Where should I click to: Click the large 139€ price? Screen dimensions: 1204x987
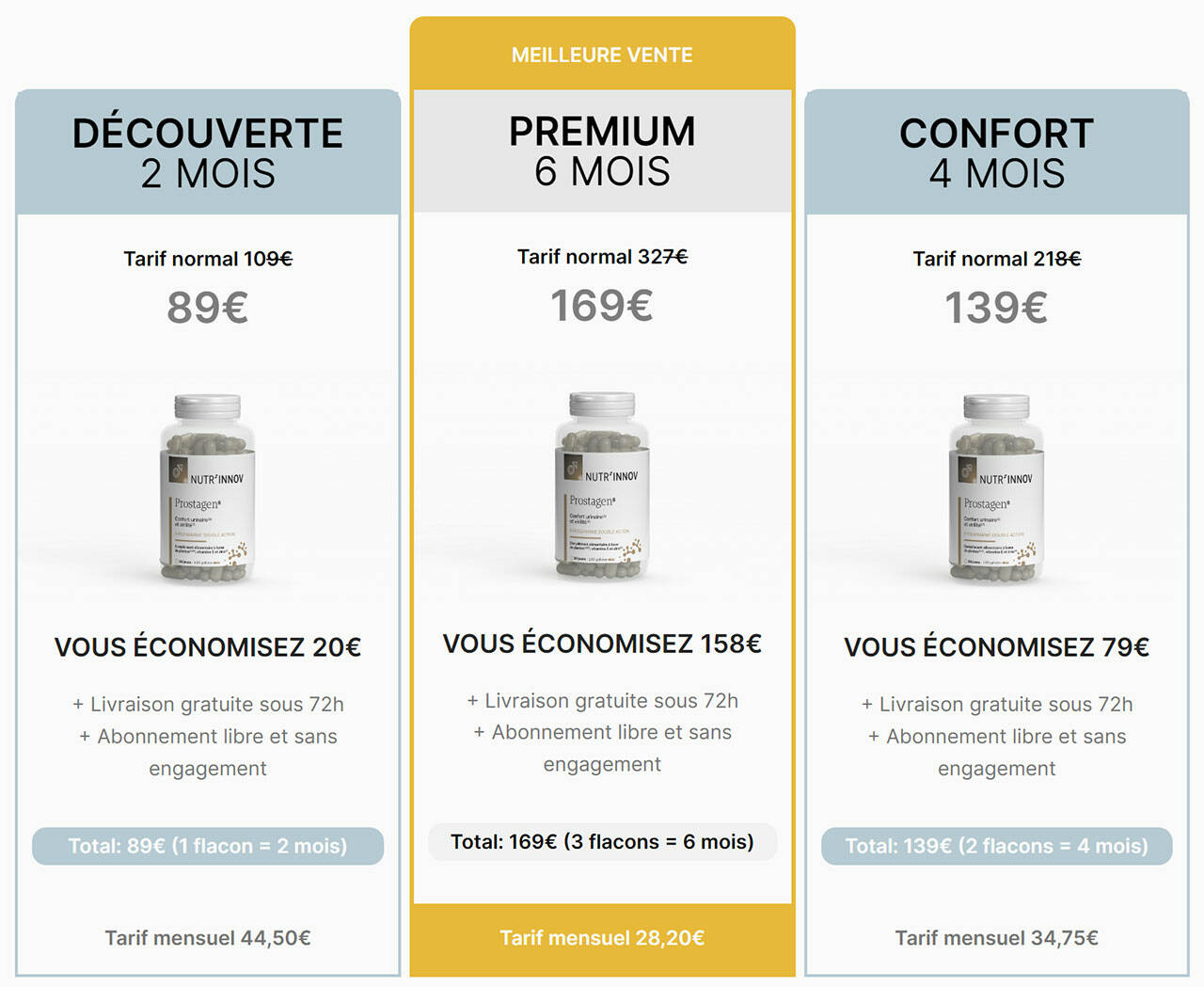(996, 308)
